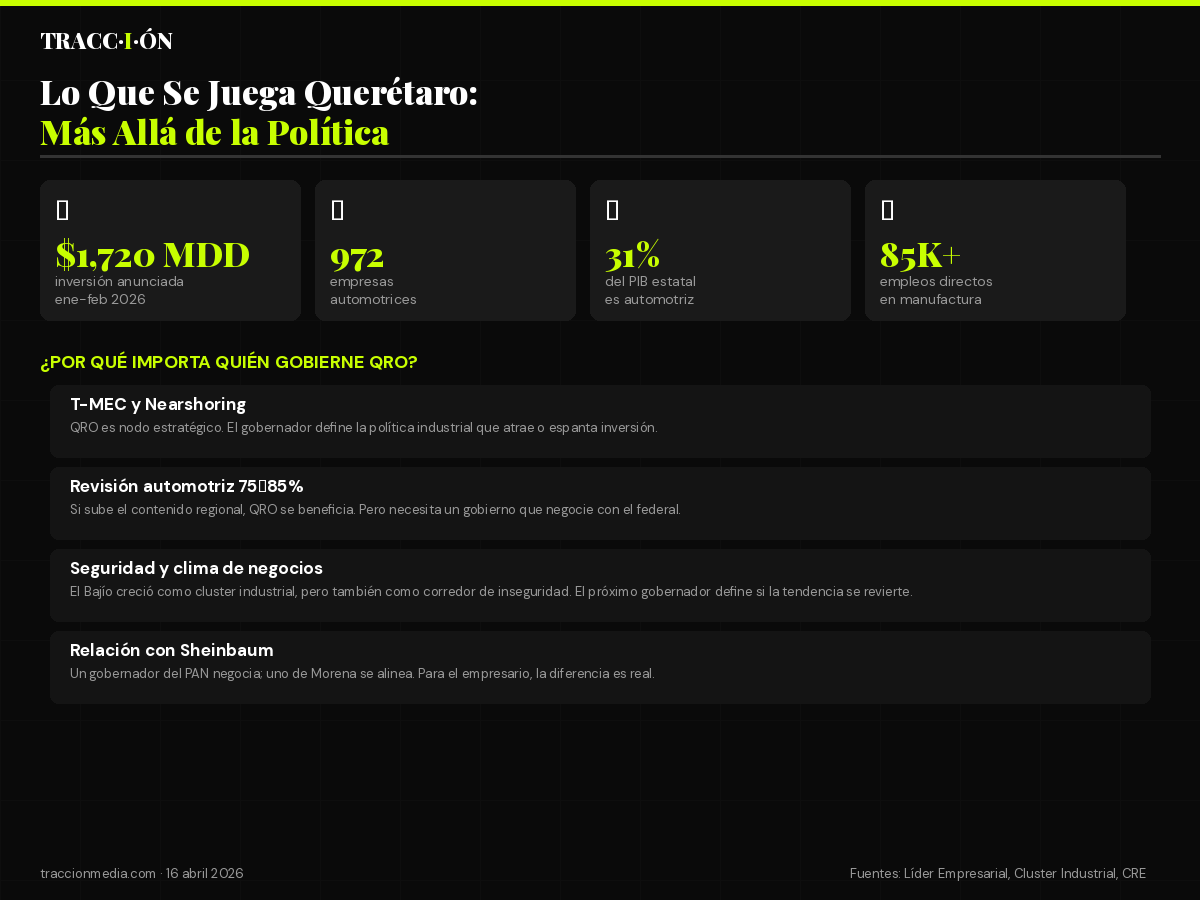Viewport: 1200px width, 900px height.
Task: Select the 972 empresas automotrices card
Action: pyautogui.click(x=445, y=250)
